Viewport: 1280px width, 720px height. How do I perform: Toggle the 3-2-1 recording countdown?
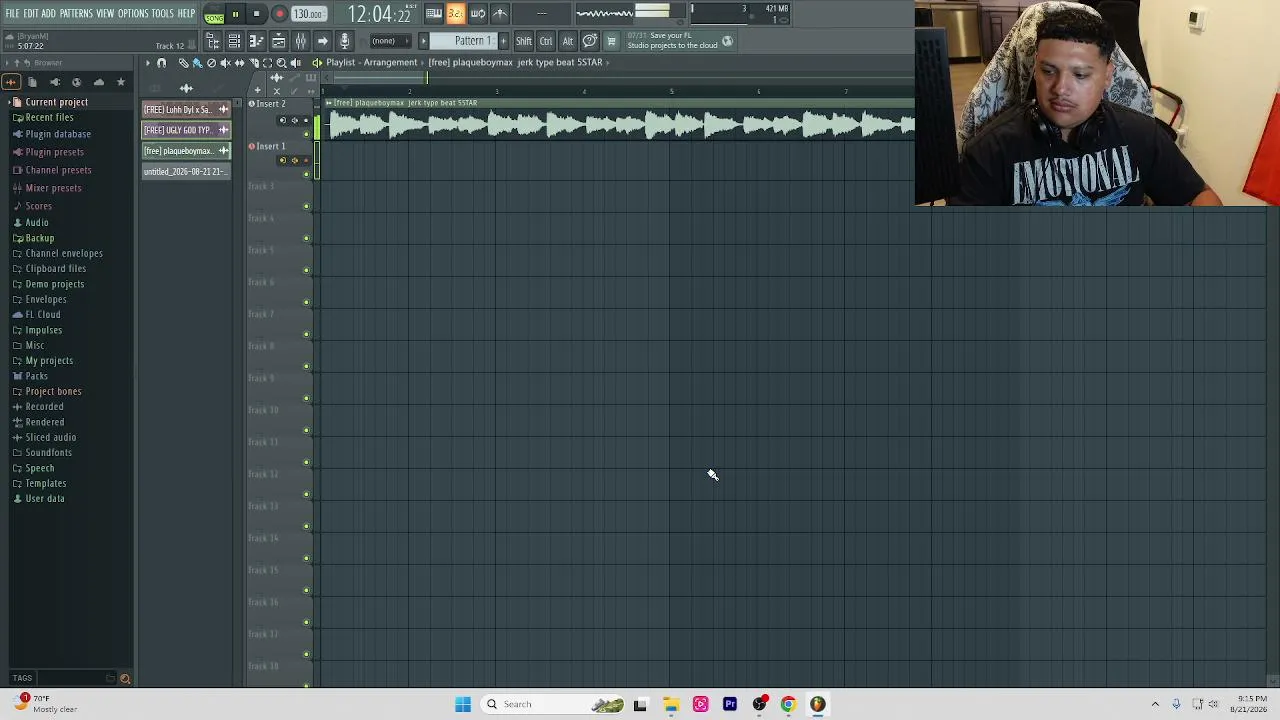tap(456, 13)
